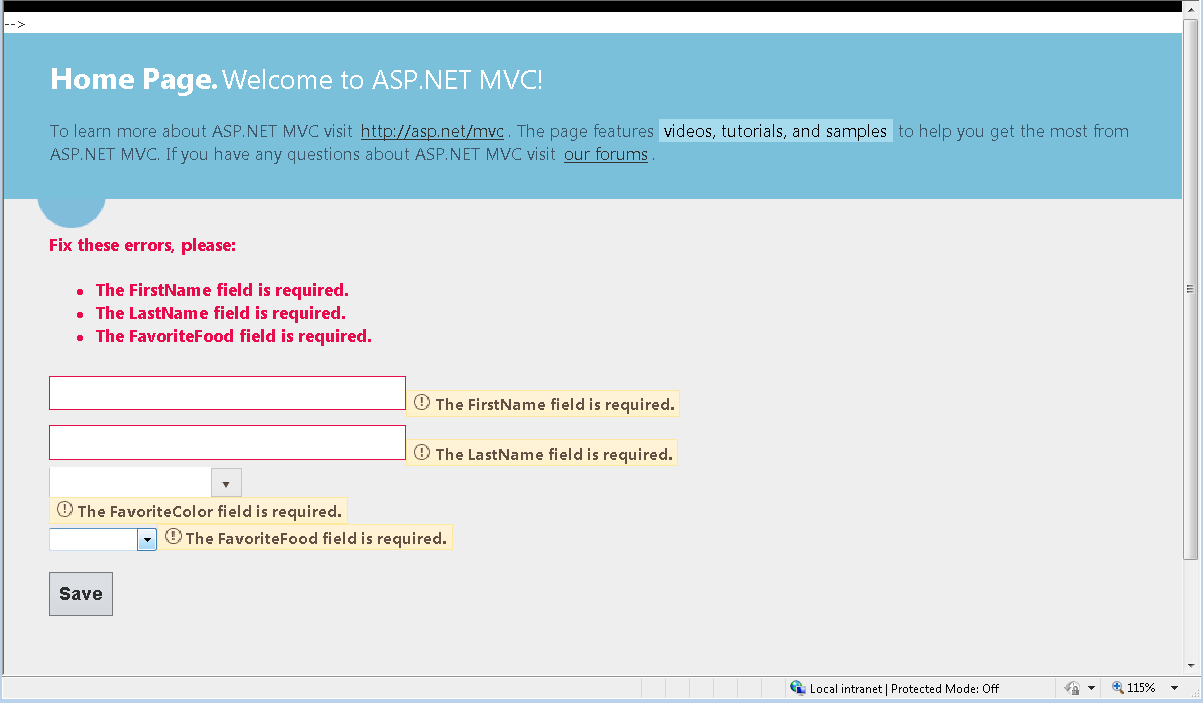Click the FavoriteColor combo box text area
The width and height of the screenshot is (1203, 703).
point(130,483)
